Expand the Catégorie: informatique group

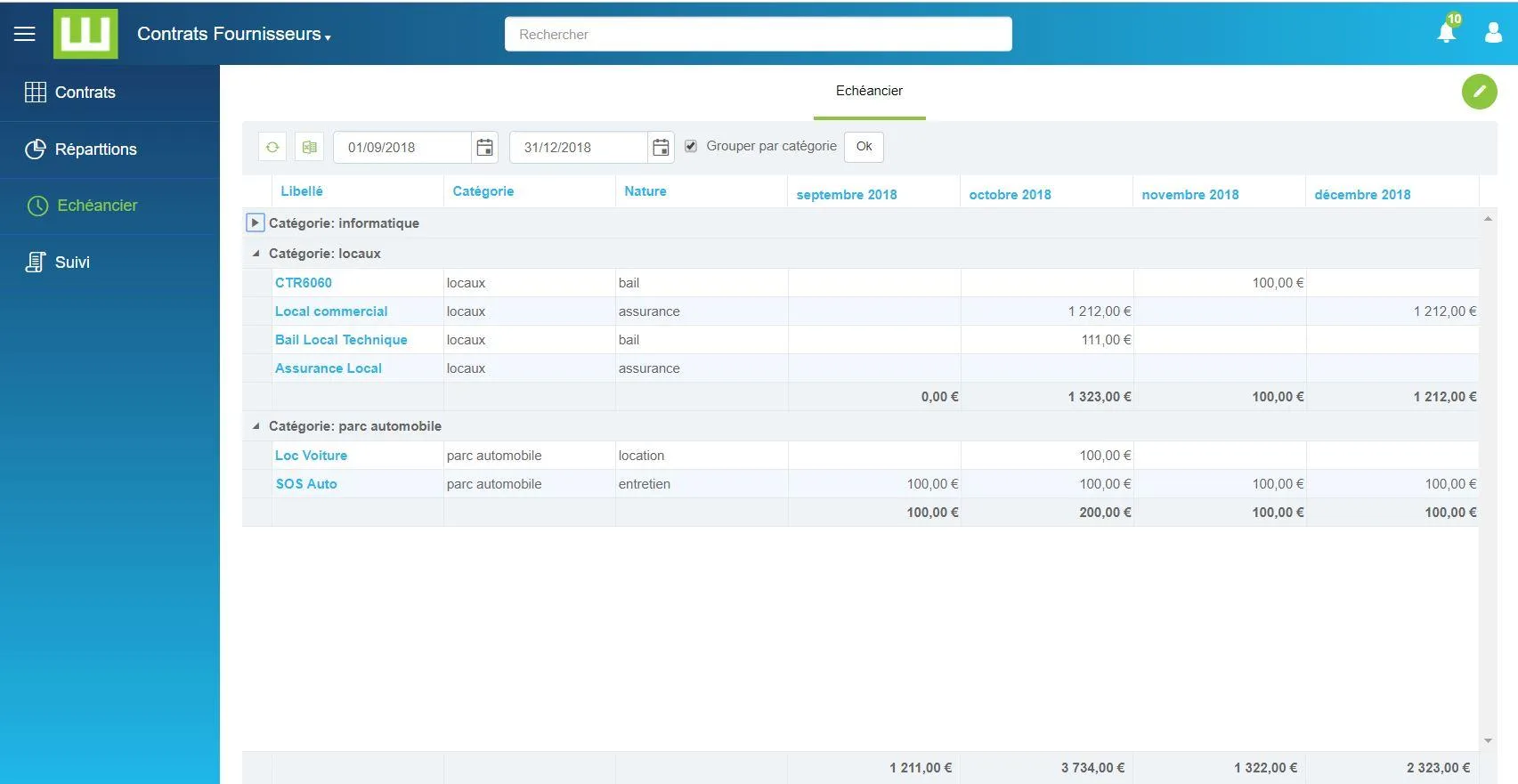(255, 222)
